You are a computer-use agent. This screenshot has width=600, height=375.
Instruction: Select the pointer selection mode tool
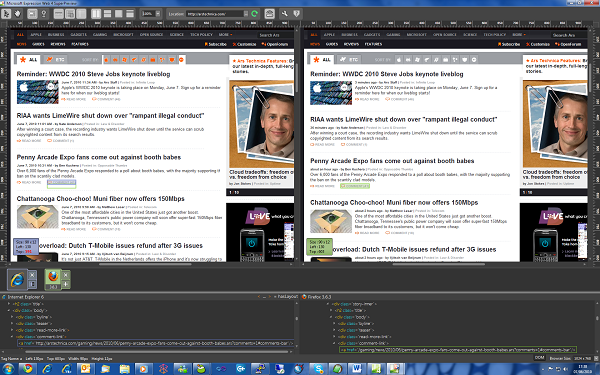click(x=6, y=14)
